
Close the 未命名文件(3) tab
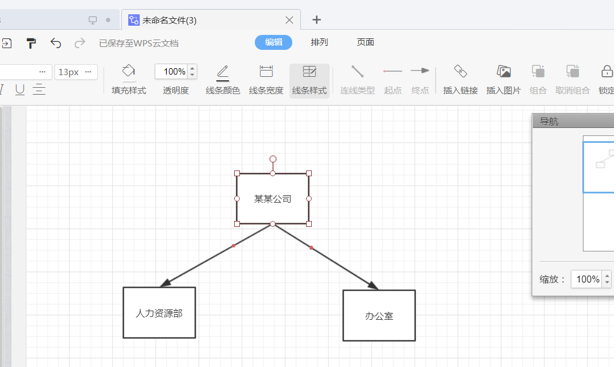pyautogui.click(x=289, y=20)
